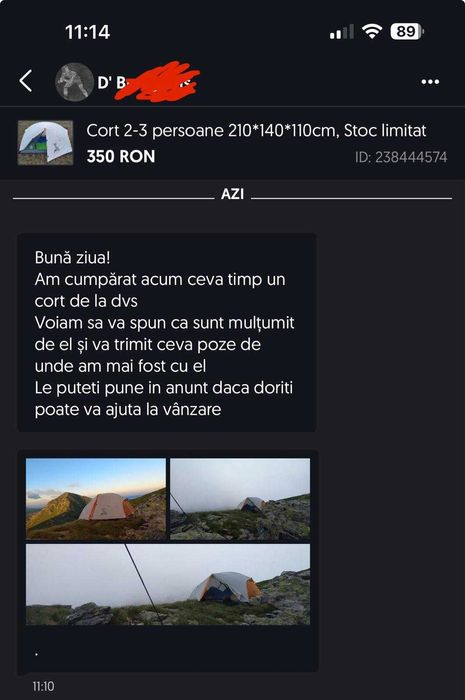Viewport: 465px width, 700px height.
Task: Tap the Wi-Fi status icon
Action: pyautogui.click(x=371, y=32)
